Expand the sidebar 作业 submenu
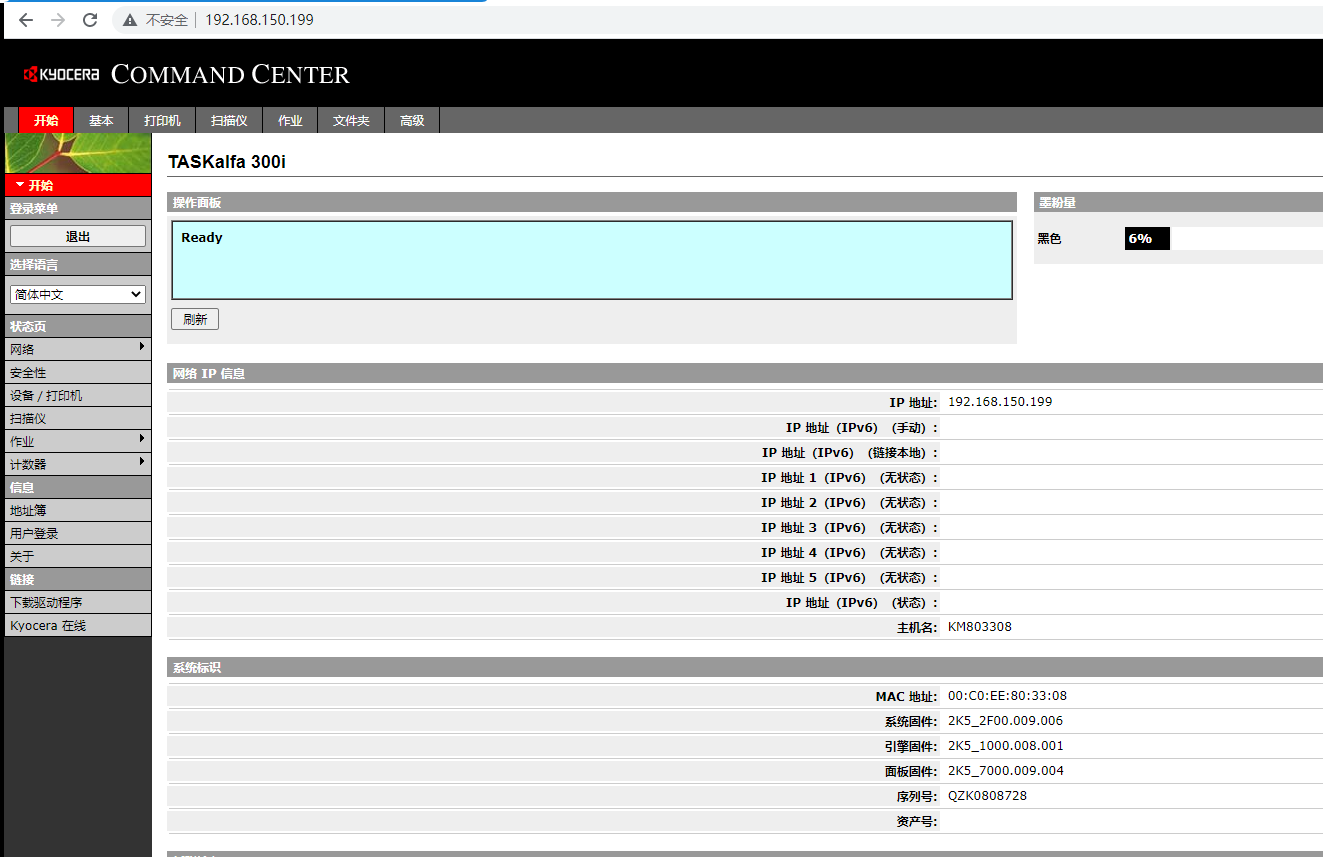Viewport: 1323px width, 857px height. tap(78, 441)
